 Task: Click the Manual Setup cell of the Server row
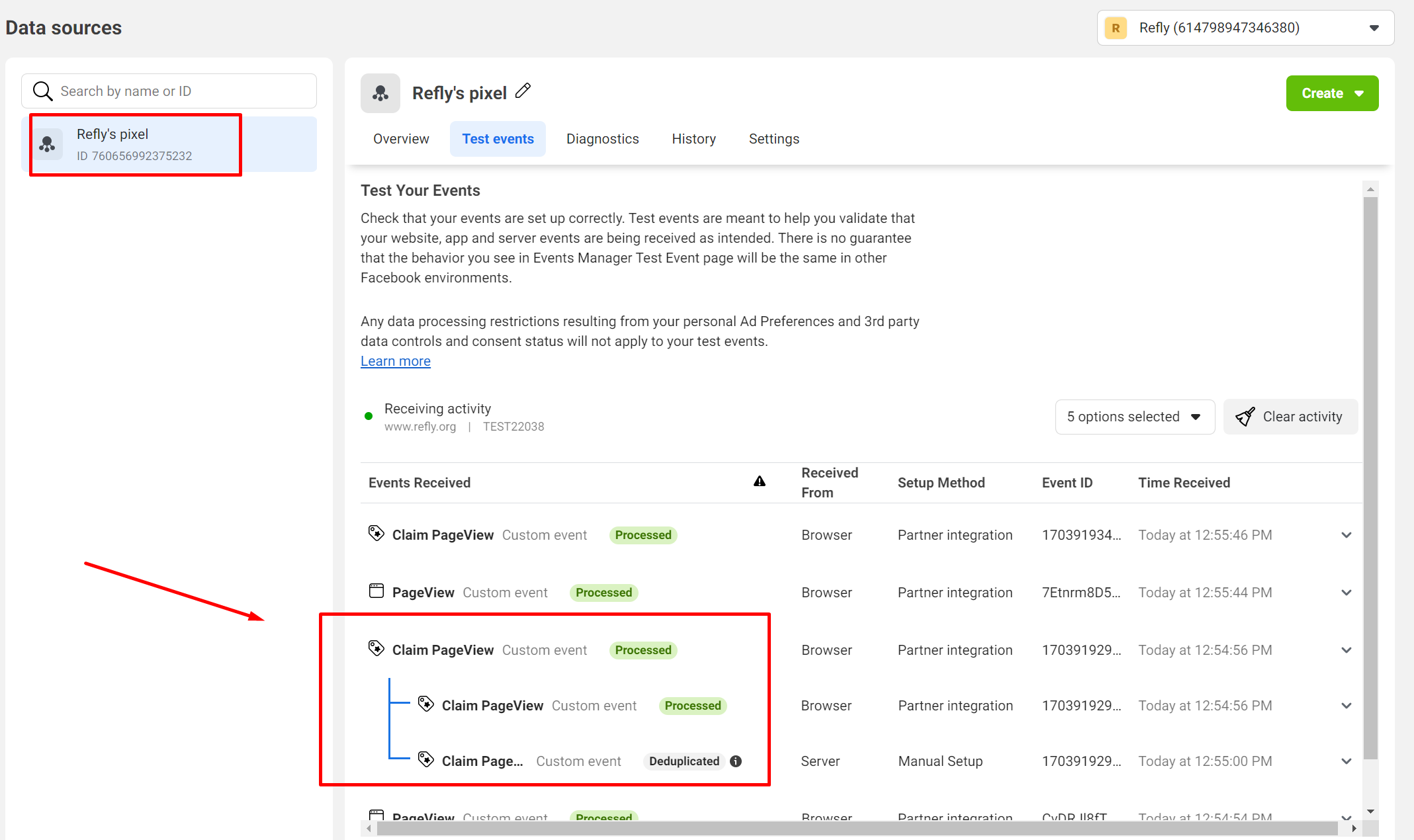(x=940, y=761)
